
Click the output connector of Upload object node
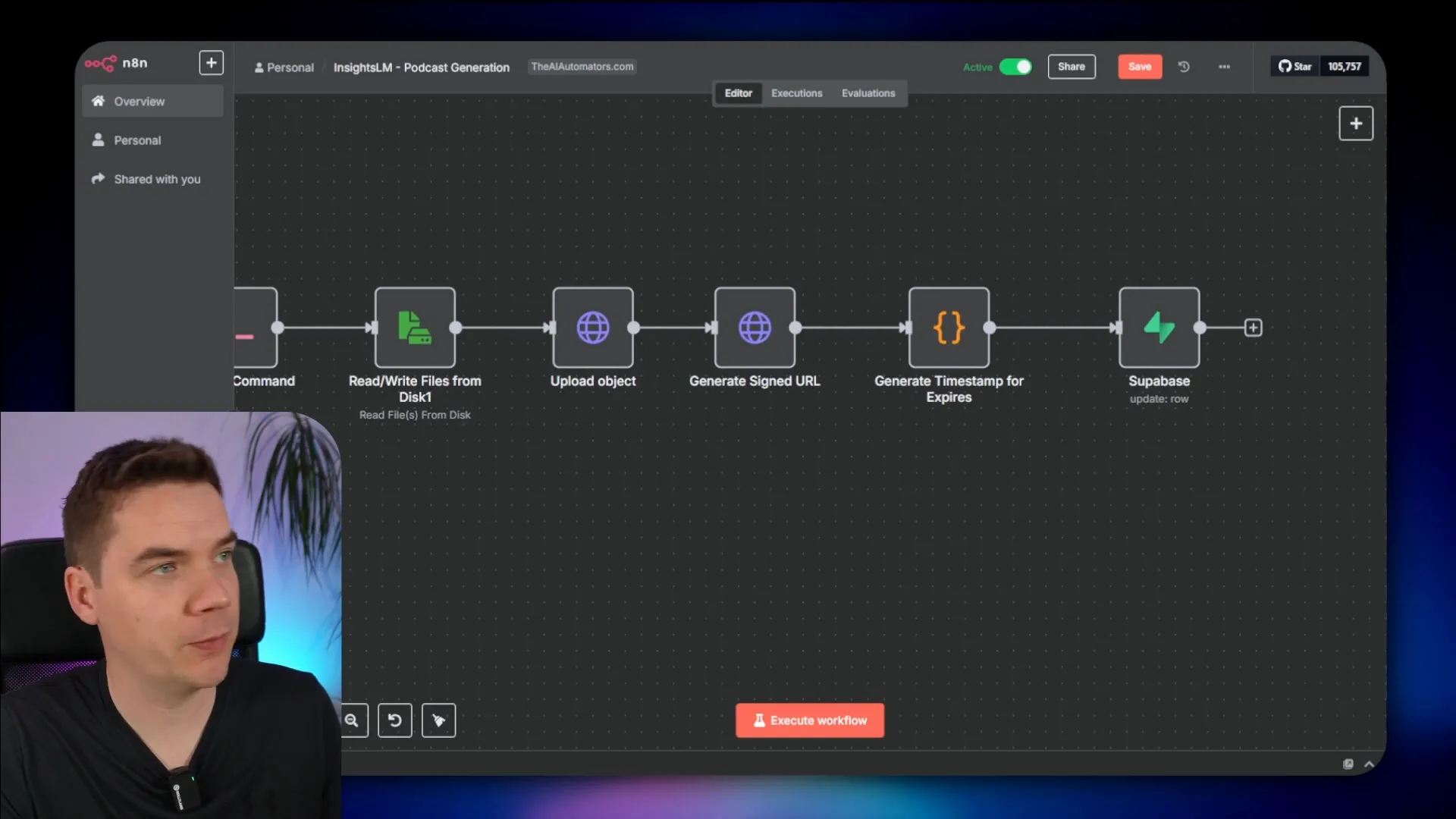click(634, 328)
